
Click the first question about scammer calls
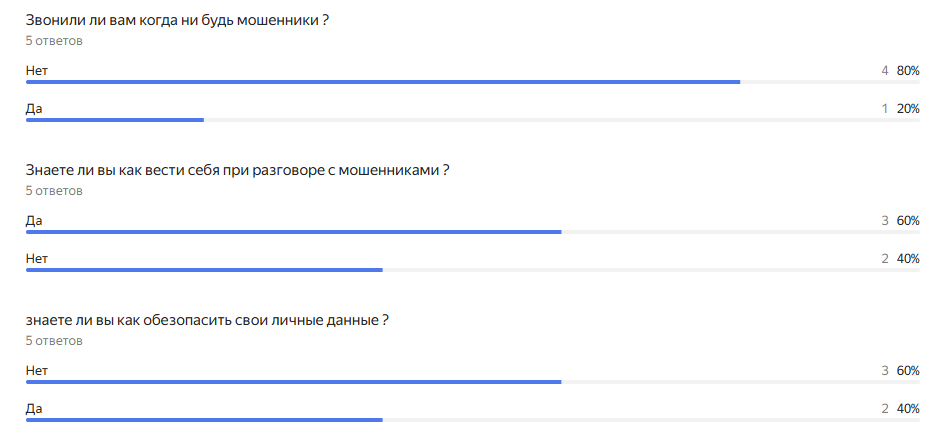coord(178,21)
